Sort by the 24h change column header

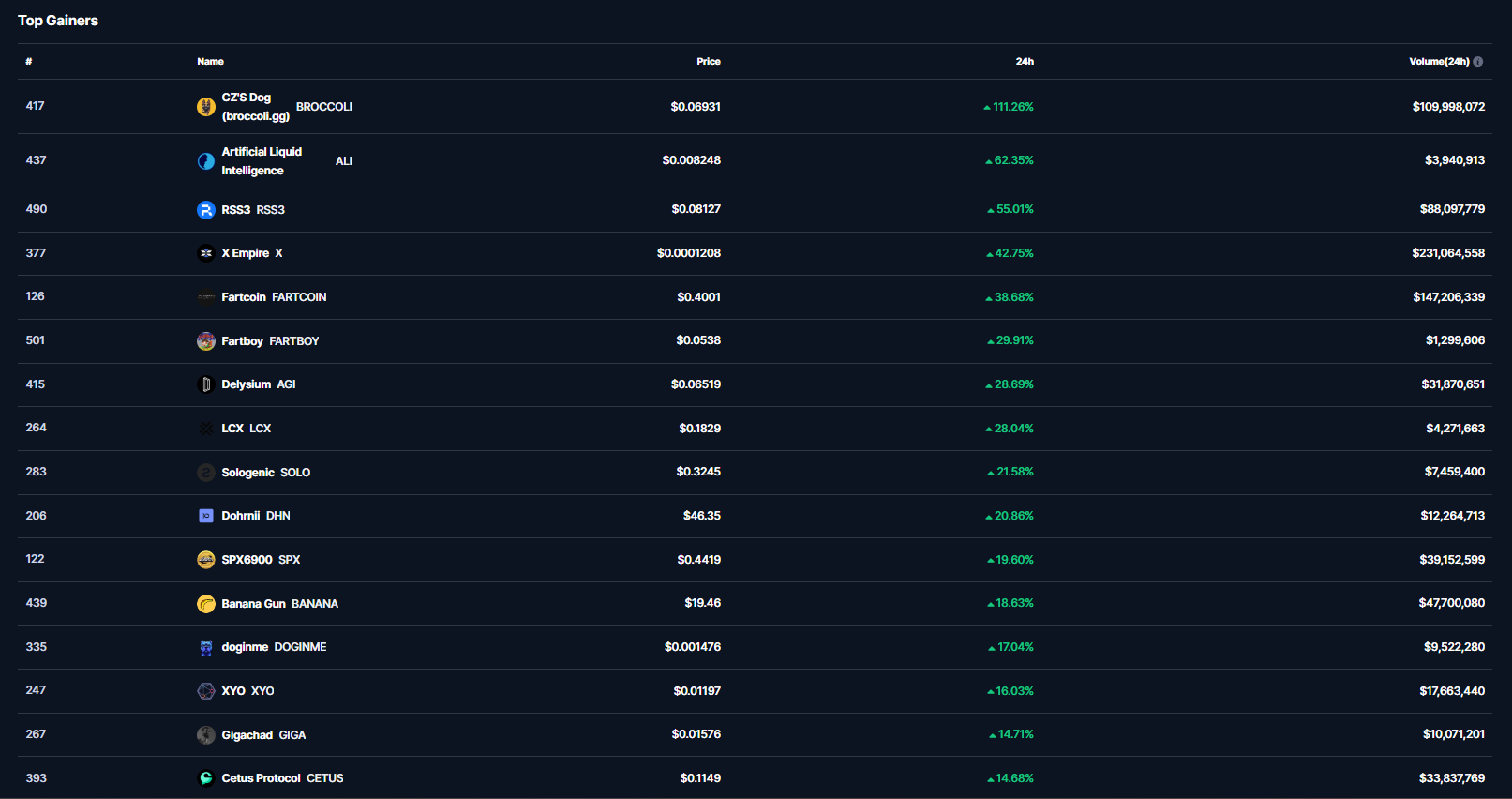[1025, 62]
